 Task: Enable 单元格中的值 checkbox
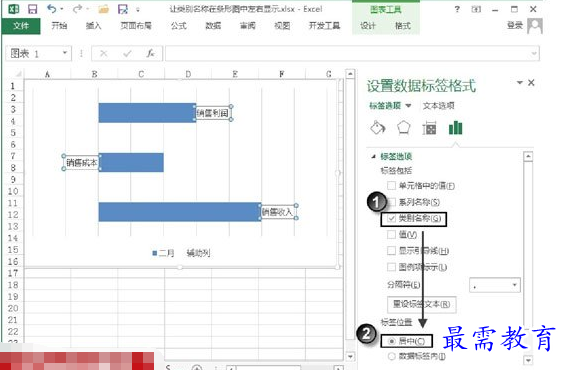coord(391,186)
